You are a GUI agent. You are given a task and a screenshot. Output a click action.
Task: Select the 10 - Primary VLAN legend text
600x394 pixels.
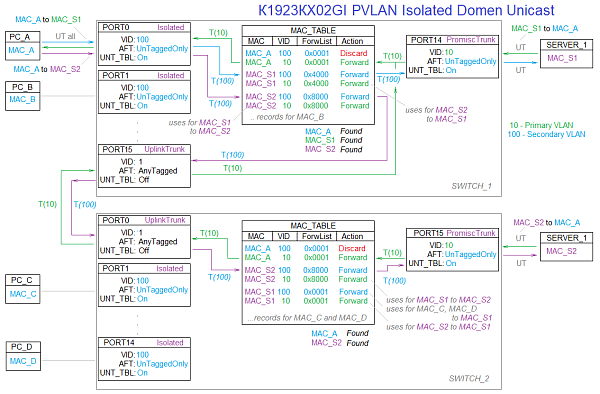pyautogui.click(x=541, y=125)
